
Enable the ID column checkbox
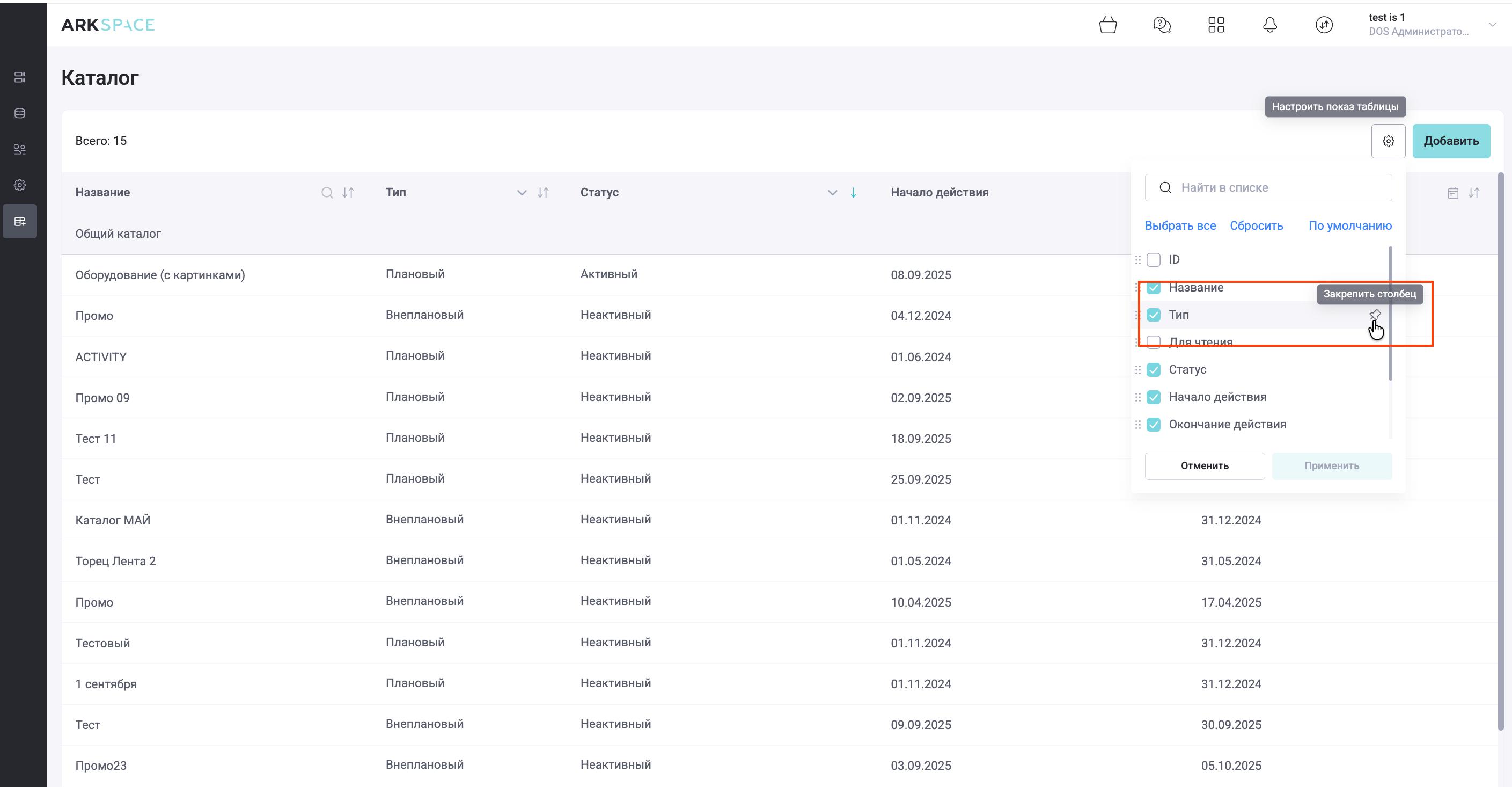(1154, 260)
